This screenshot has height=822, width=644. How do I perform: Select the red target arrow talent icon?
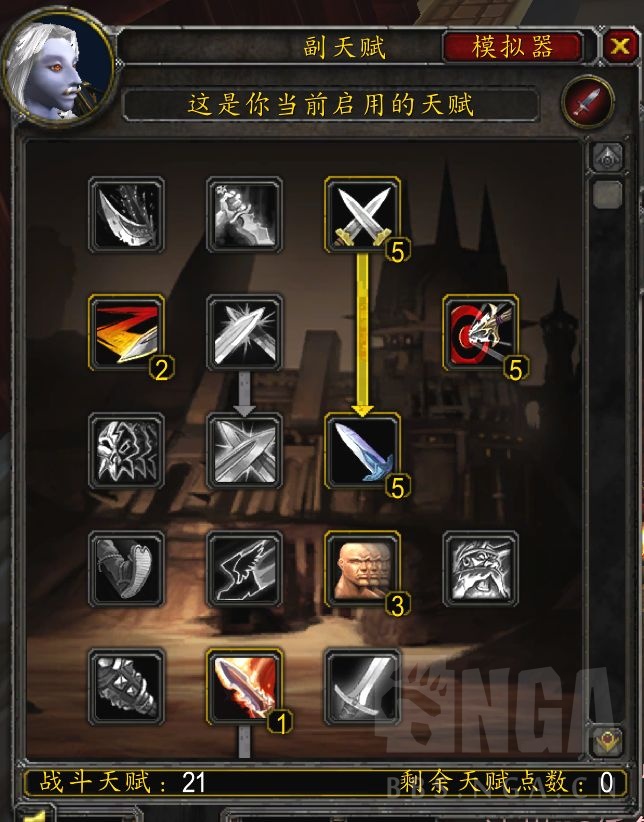(480, 333)
